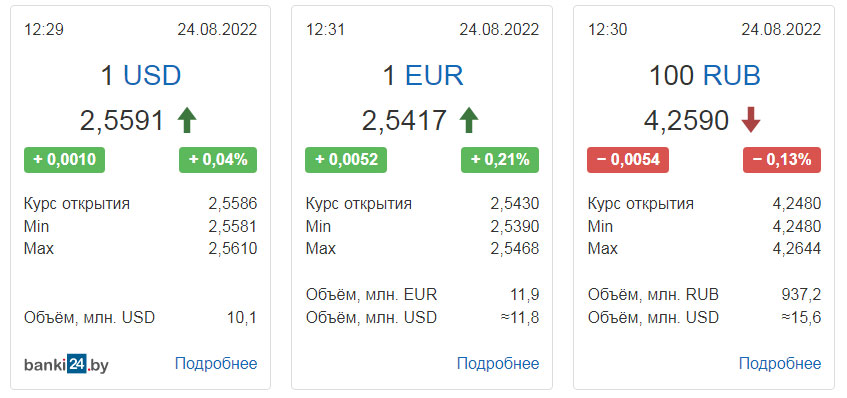Click the 4,2590 RUB rate value

686,121
